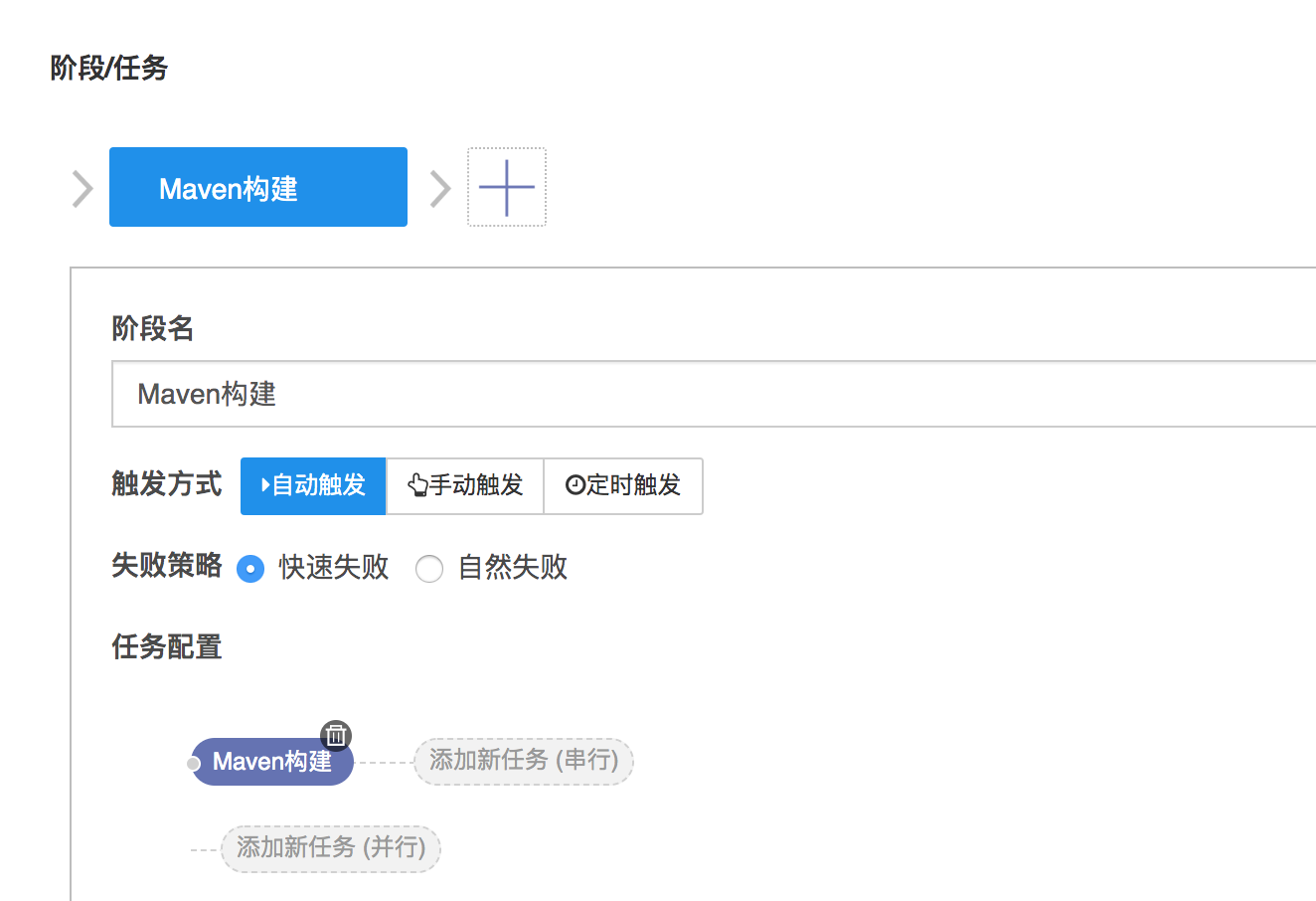Click the 任务配置 label
The width and height of the screenshot is (1316, 901).
(x=167, y=647)
